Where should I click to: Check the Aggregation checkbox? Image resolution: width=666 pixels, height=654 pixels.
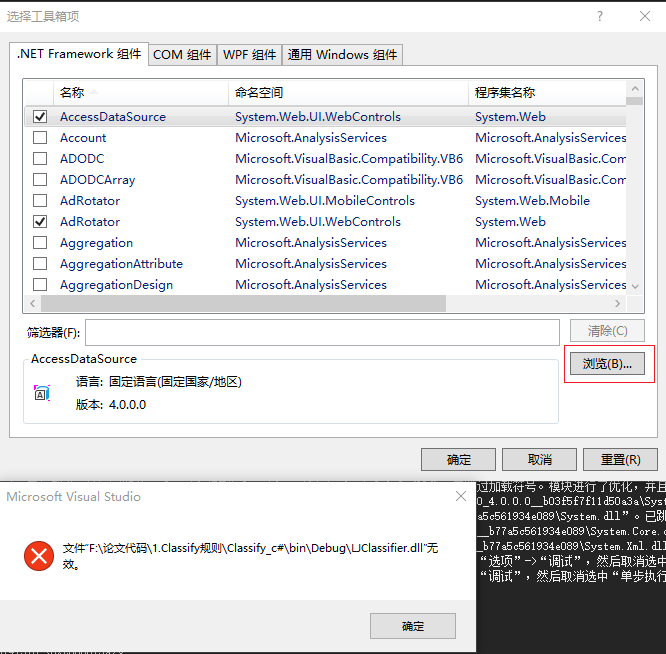[x=40, y=242]
